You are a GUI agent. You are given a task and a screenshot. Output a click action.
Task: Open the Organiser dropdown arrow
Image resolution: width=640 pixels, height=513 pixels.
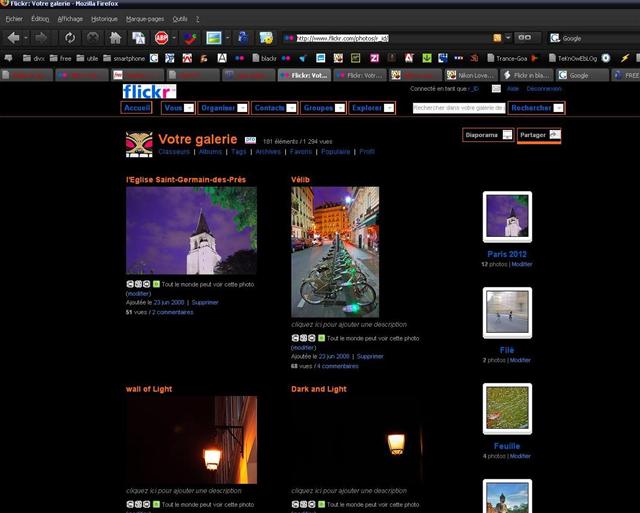click(242, 108)
